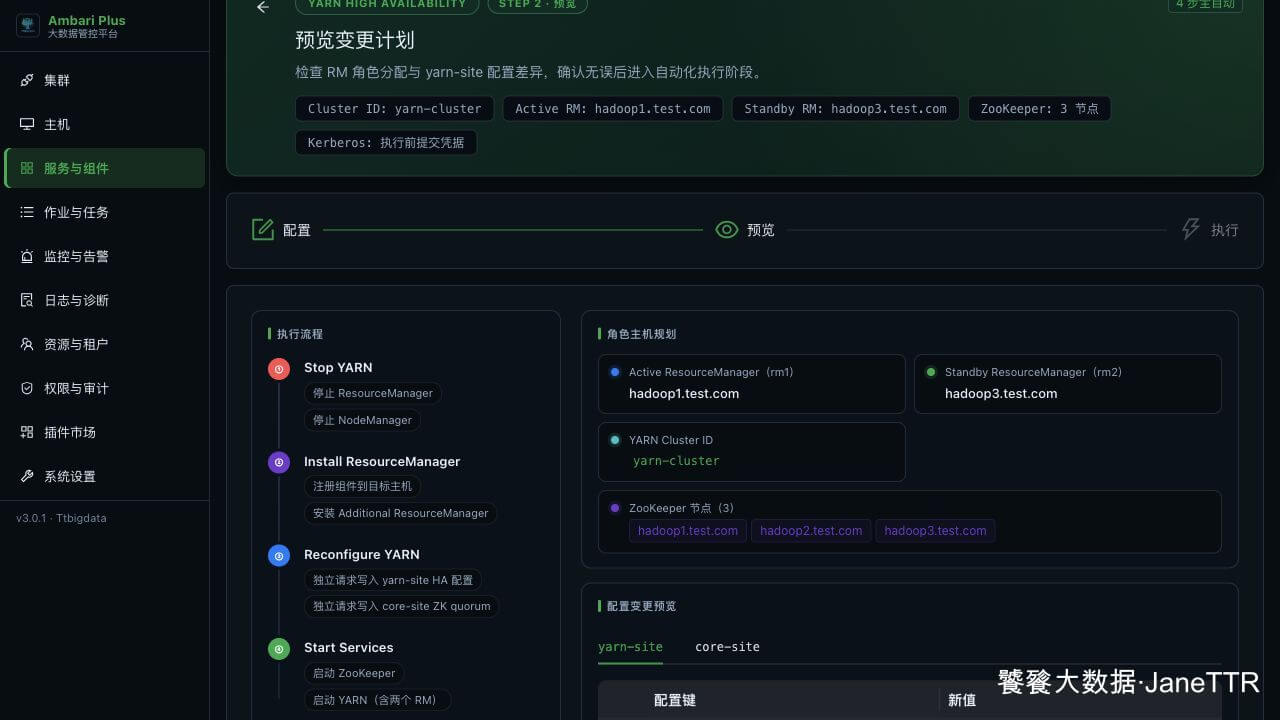The width and height of the screenshot is (1280, 720).
Task: Click the 启动 ZooKeeper substep
Action: (354, 674)
